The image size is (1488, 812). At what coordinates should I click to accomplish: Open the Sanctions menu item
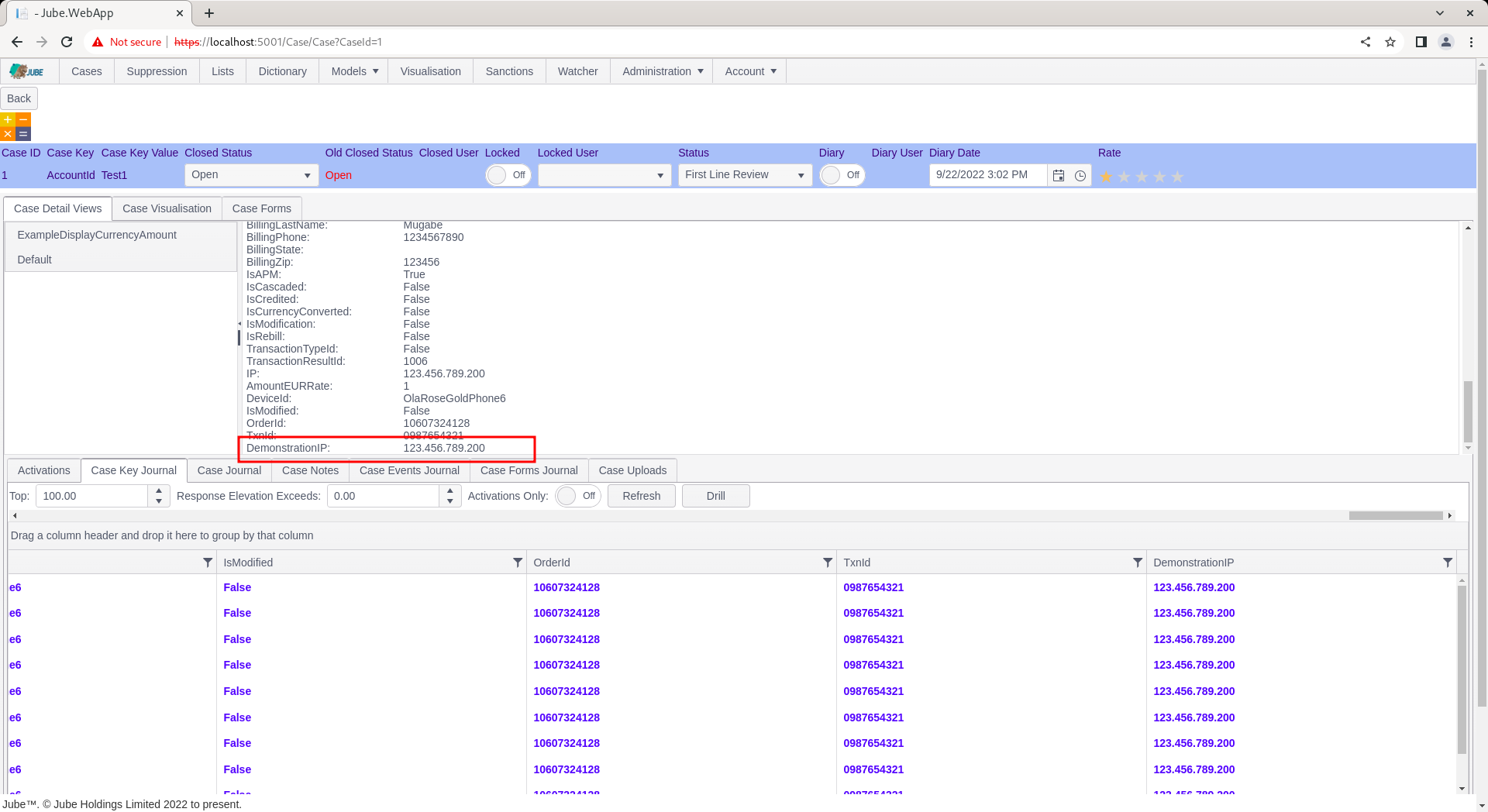point(509,71)
